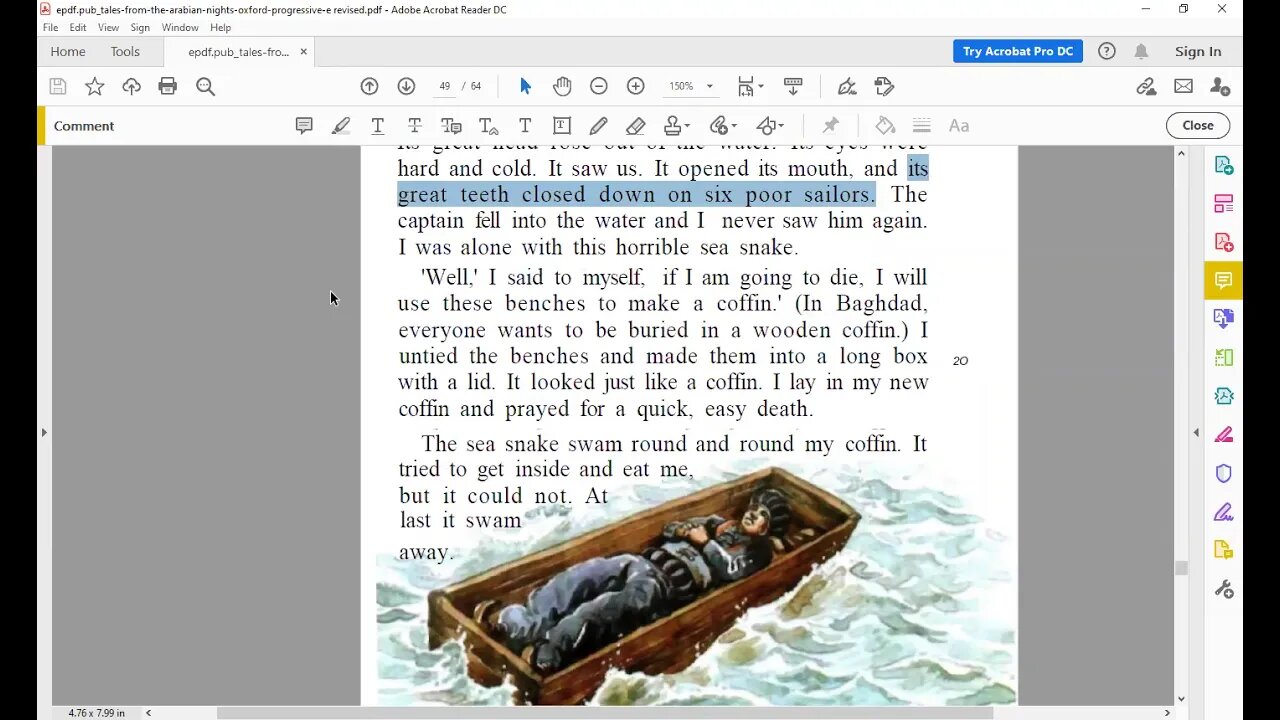Open the Drawing shapes tool dropdown
1280x720 pixels.
coord(769,125)
